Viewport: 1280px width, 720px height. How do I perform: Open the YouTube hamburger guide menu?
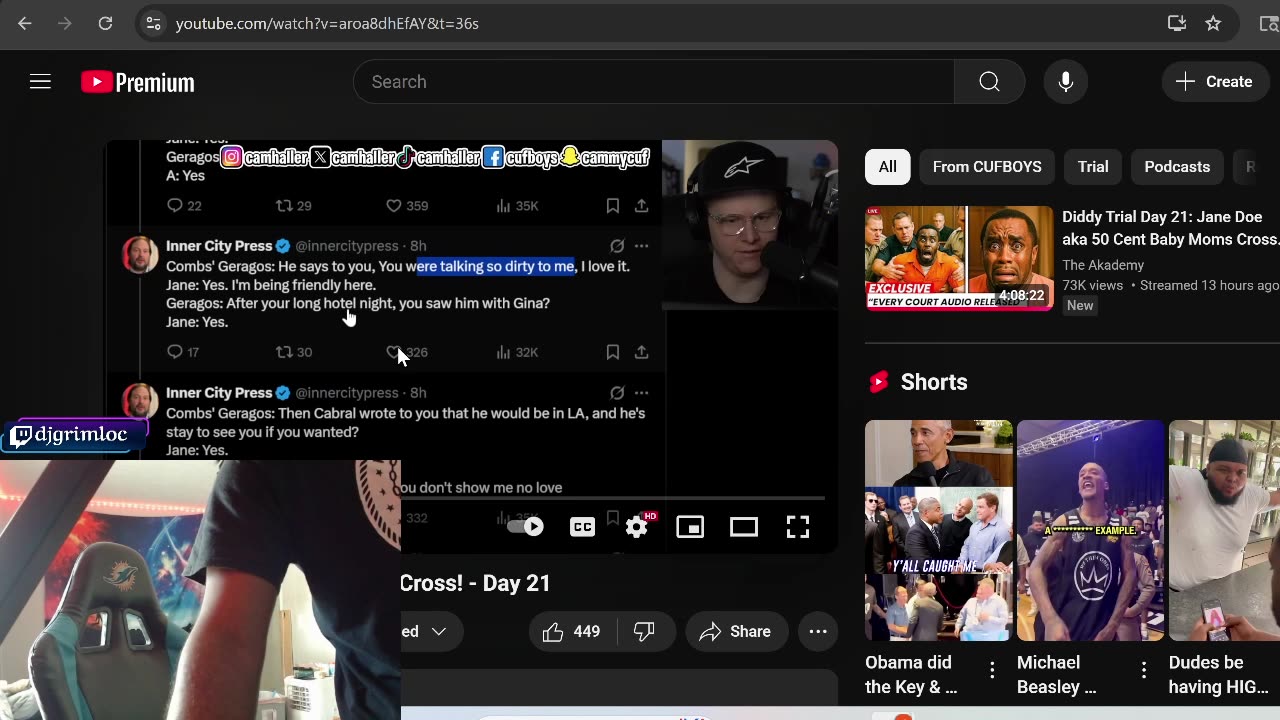[40, 82]
